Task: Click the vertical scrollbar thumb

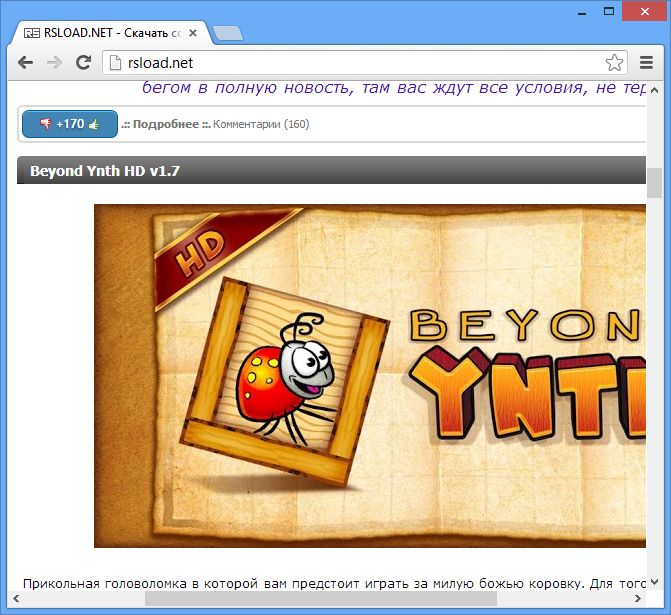Action: (654, 183)
